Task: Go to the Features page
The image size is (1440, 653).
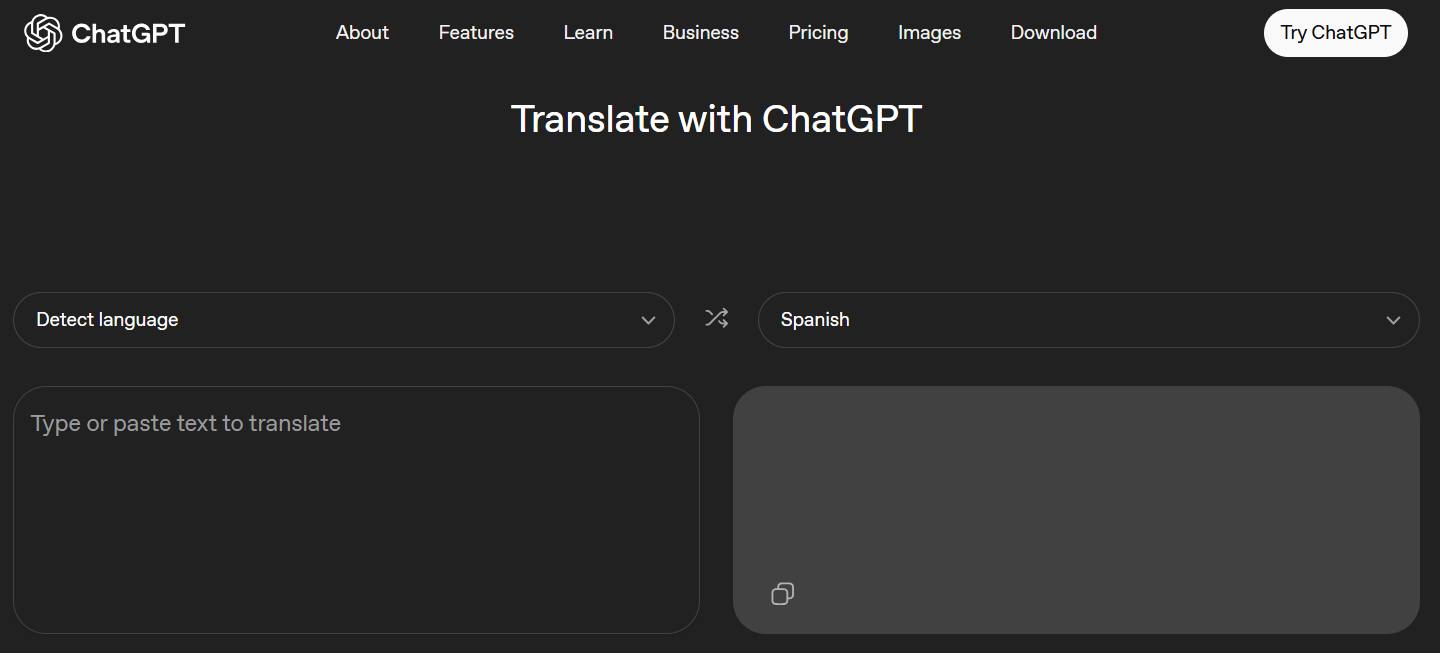Action: click(x=476, y=33)
